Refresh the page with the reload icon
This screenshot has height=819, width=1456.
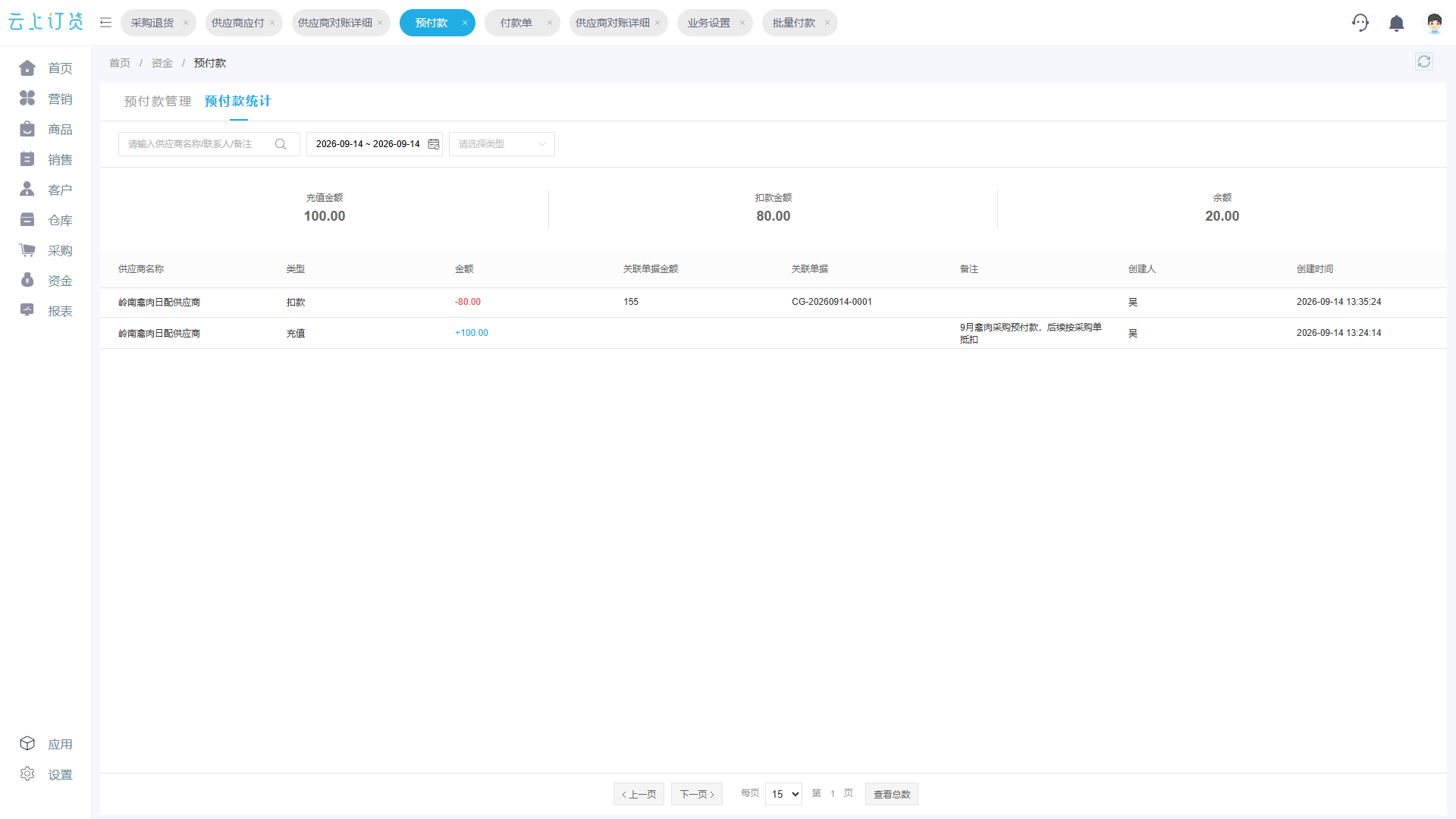(1424, 62)
